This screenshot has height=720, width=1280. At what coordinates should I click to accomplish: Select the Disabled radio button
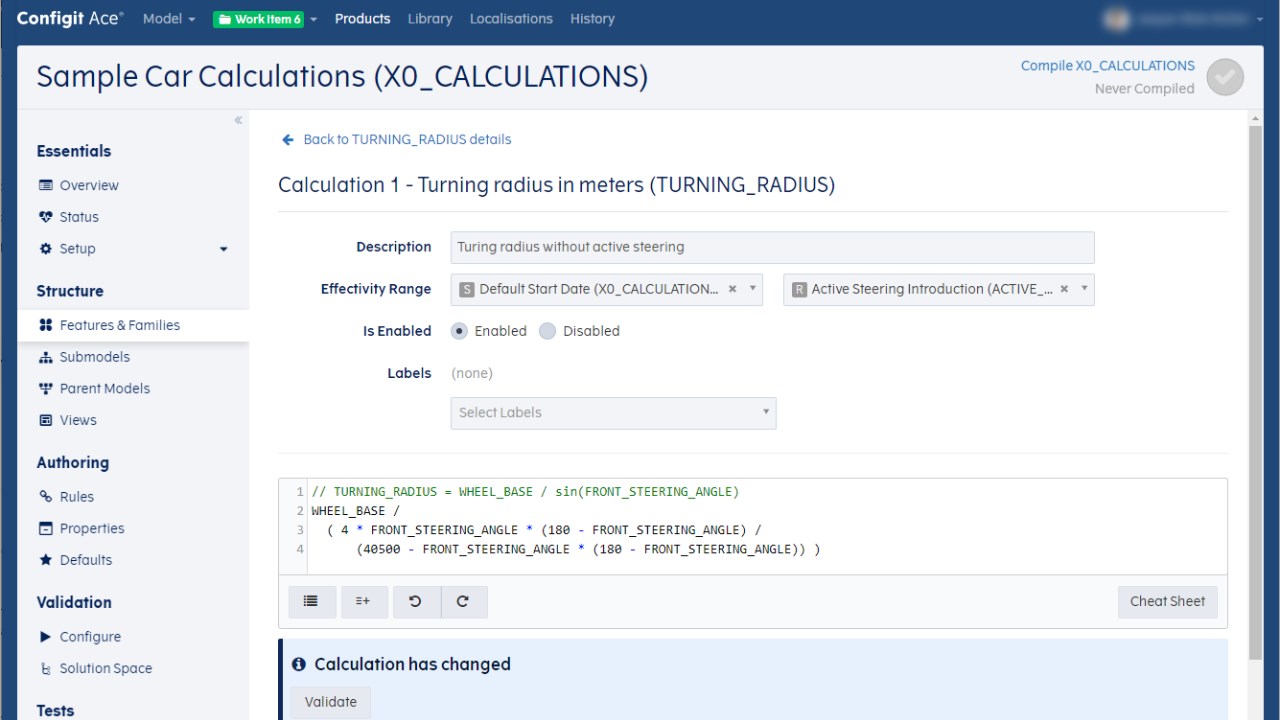click(547, 331)
